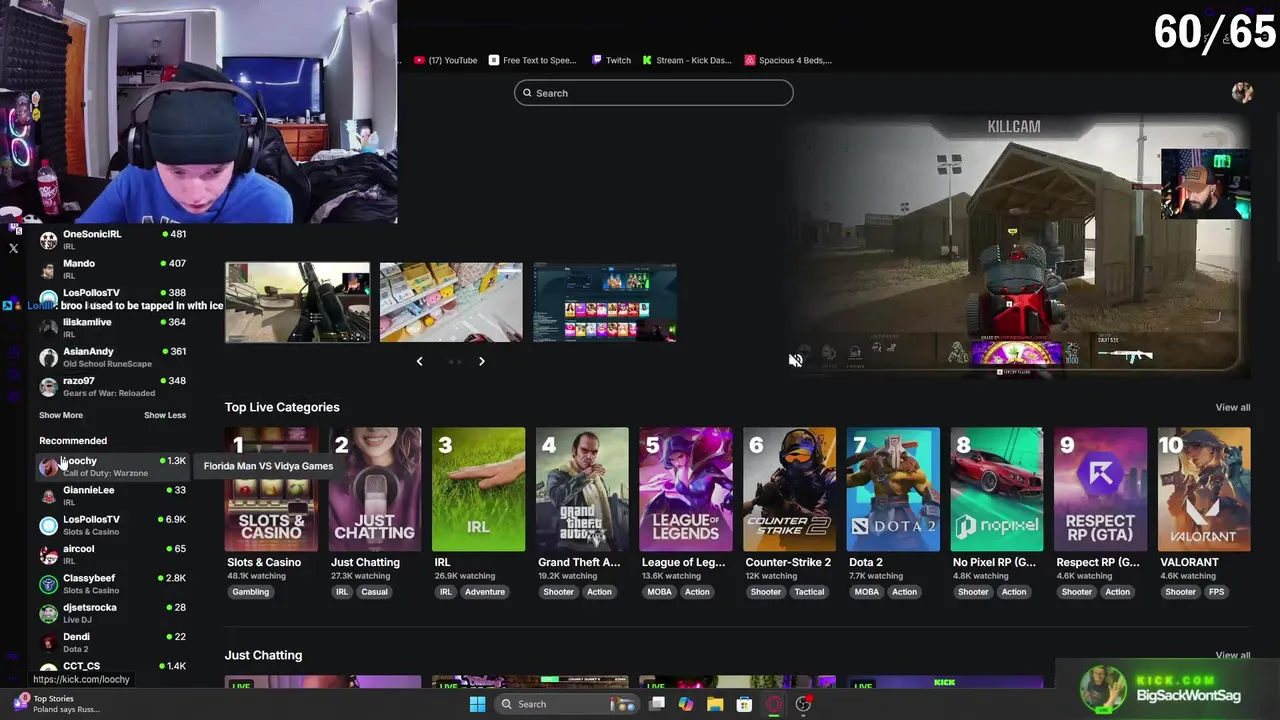Image resolution: width=1280 pixels, height=720 pixels.
Task: Open the VALORANT category card
Action: point(1204,490)
